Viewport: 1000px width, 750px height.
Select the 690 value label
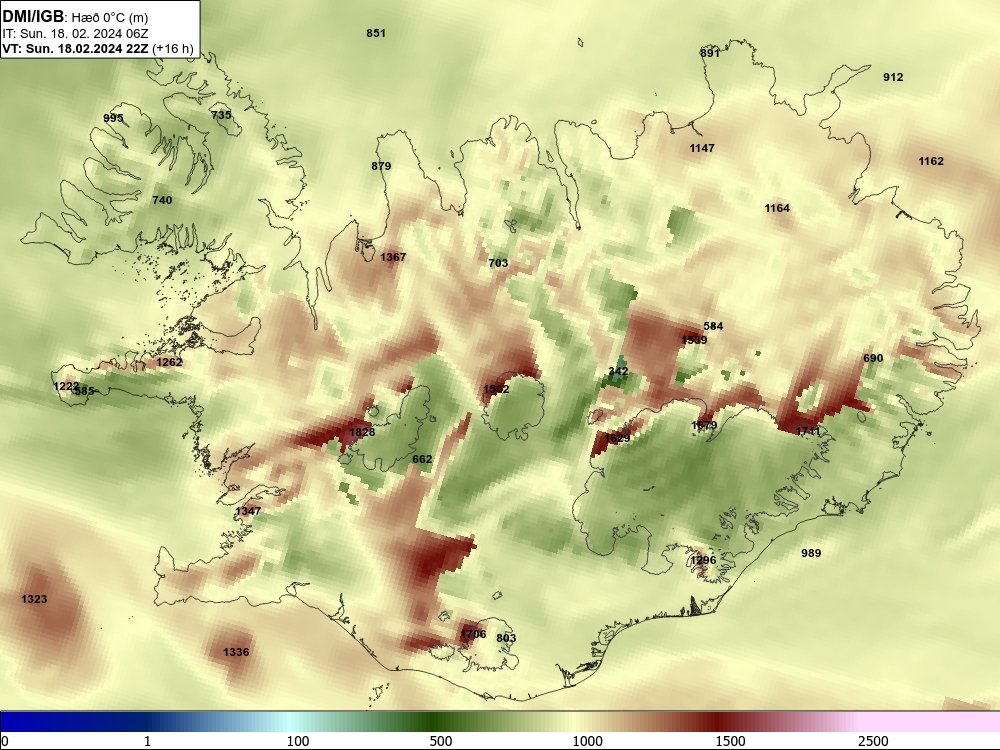873,358
